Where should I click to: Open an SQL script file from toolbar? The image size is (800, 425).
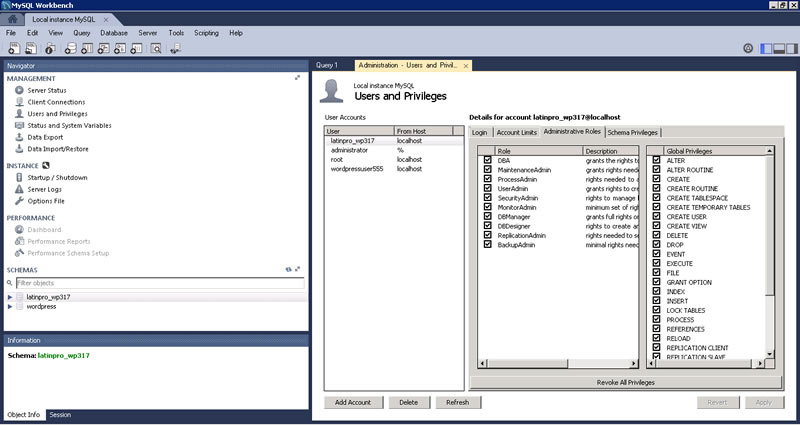31,48
